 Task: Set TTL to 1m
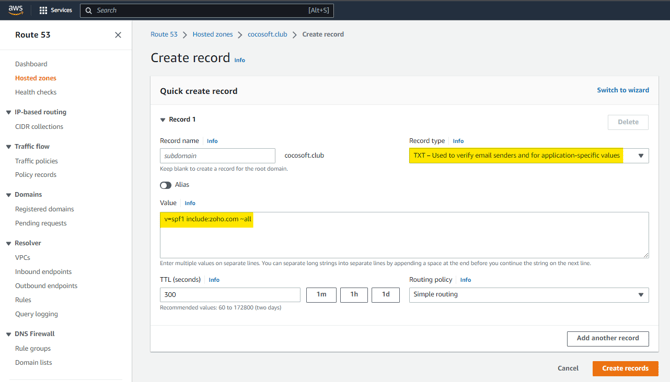pos(321,294)
